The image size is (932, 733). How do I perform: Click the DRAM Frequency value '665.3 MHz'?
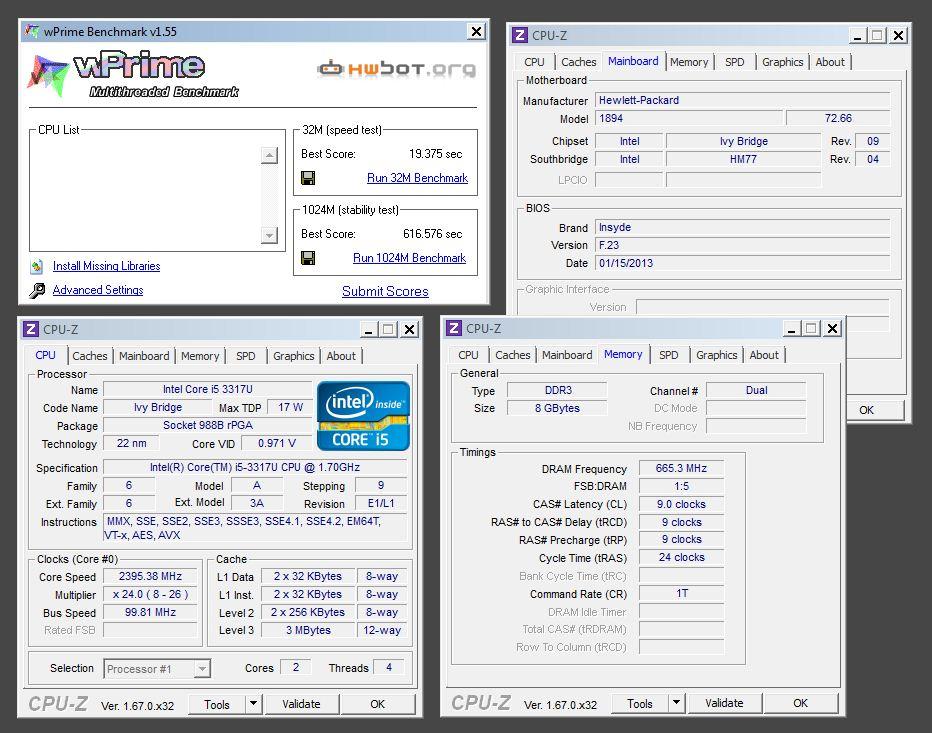(681, 468)
